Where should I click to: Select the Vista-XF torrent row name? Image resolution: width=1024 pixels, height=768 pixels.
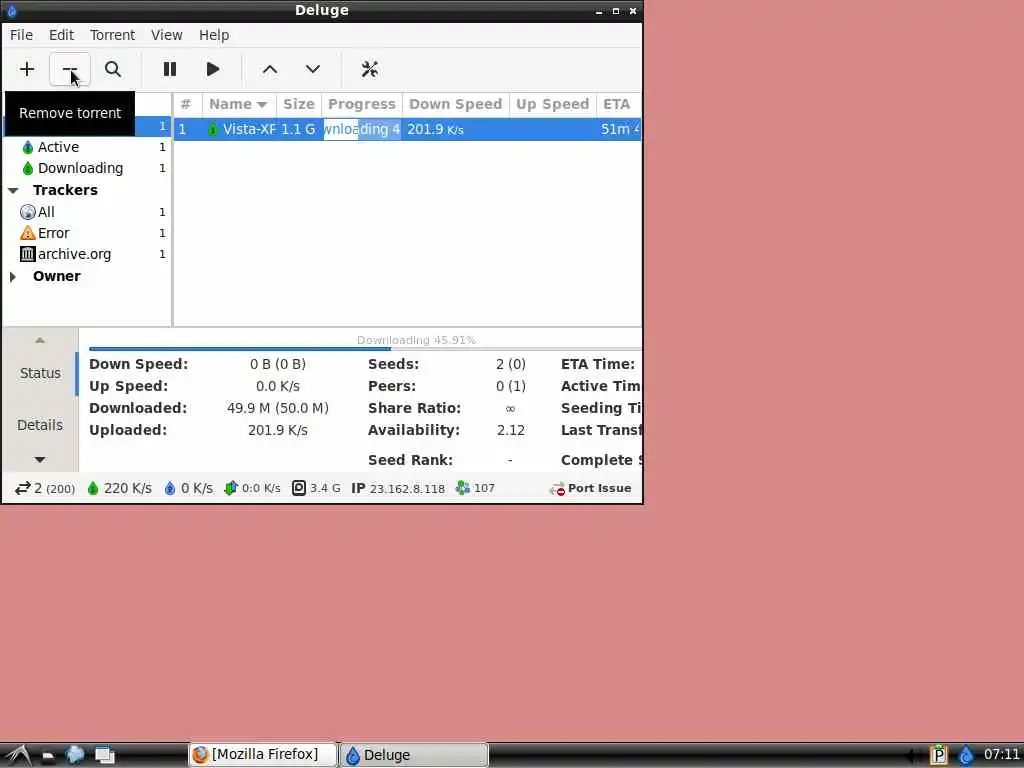[249, 129]
